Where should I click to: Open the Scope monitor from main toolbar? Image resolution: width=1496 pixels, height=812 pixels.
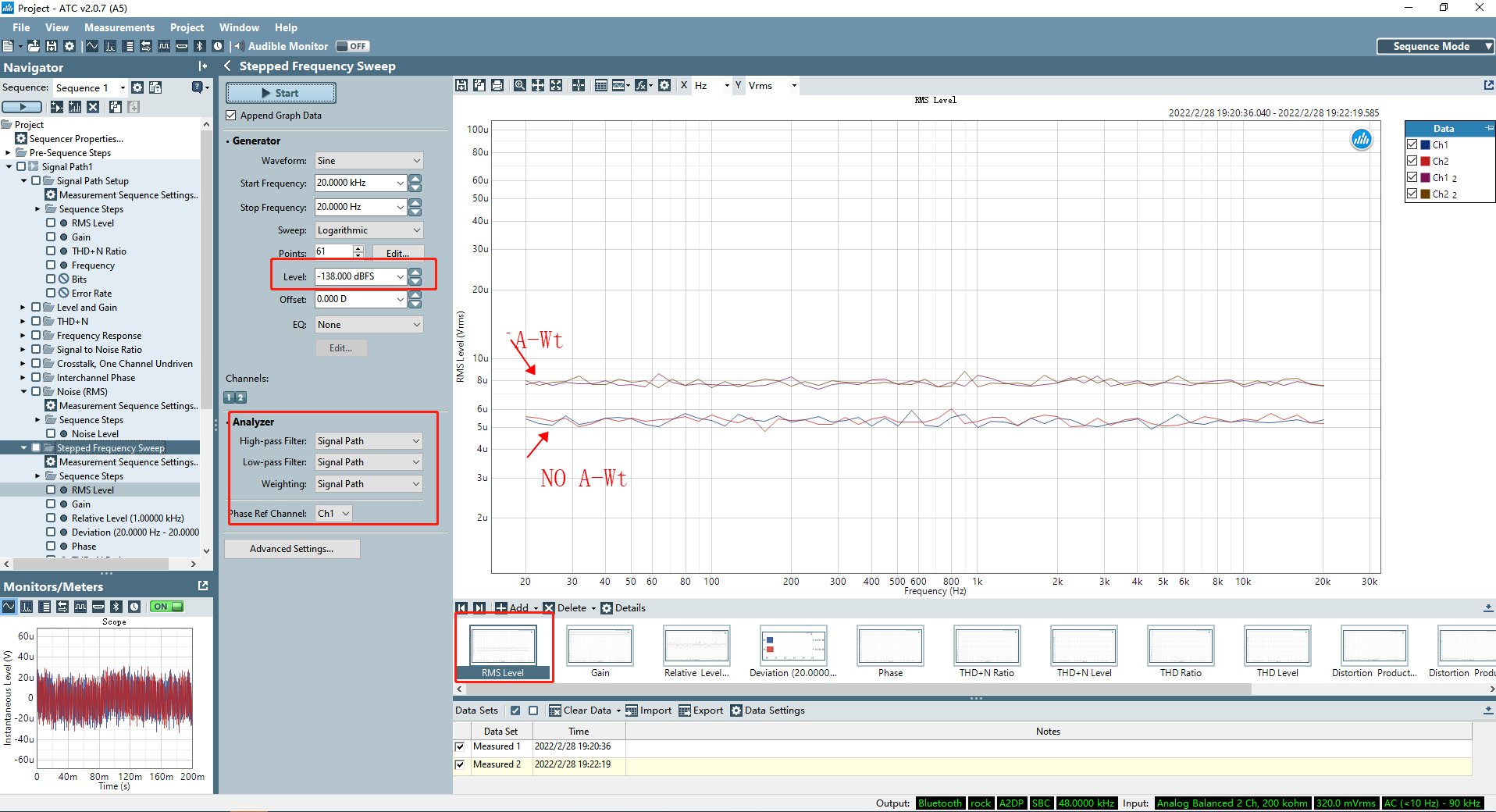(x=92, y=46)
